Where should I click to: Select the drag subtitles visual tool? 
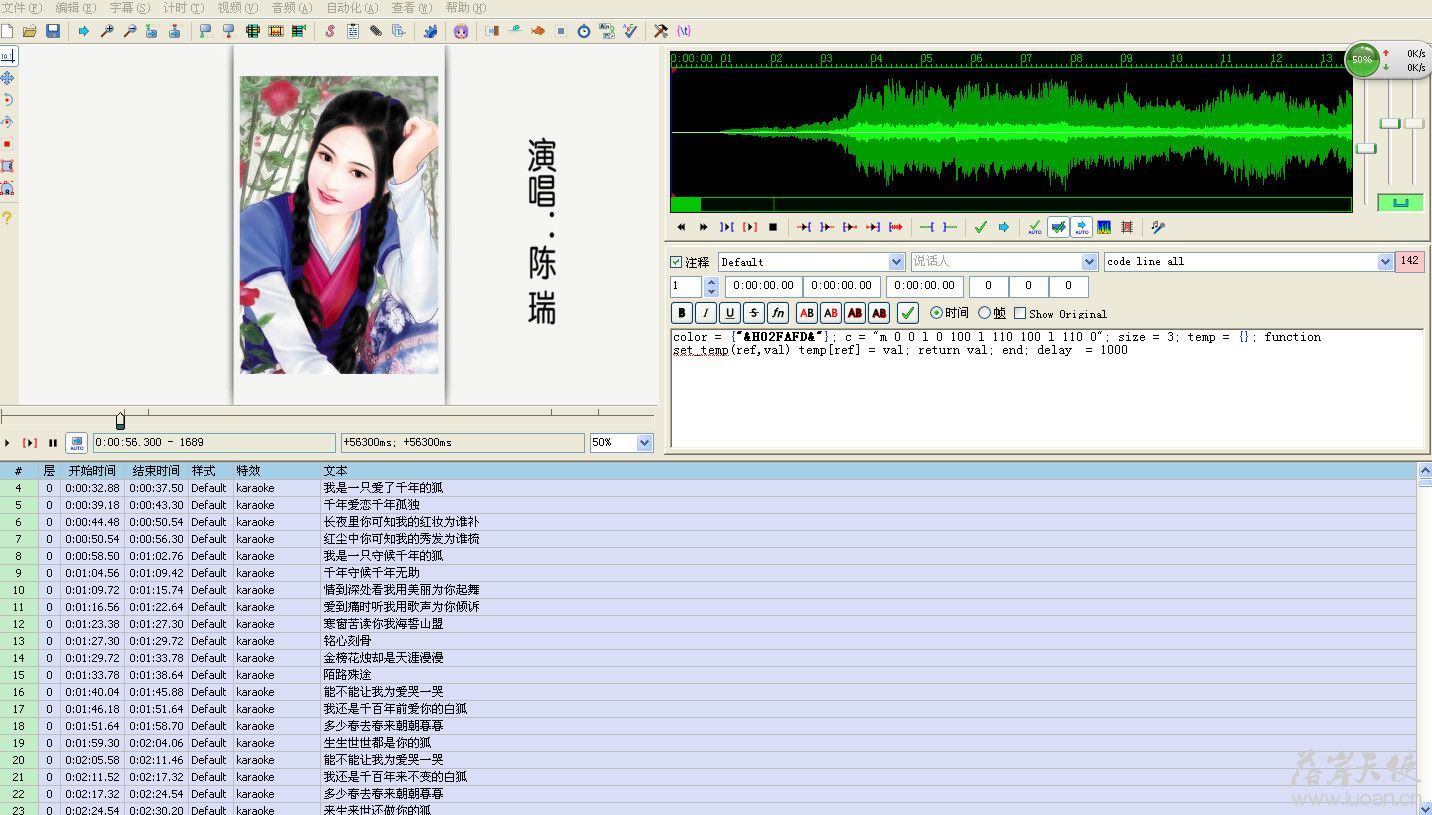click(x=7, y=77)
